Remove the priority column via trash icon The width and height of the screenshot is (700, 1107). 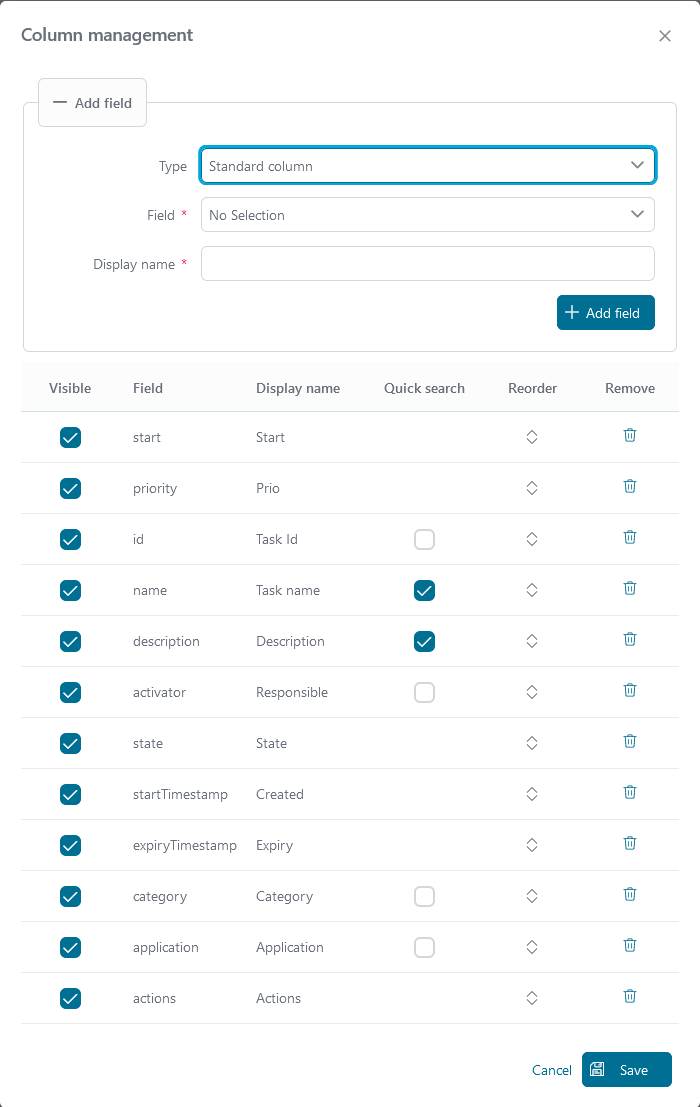(630, 486)
